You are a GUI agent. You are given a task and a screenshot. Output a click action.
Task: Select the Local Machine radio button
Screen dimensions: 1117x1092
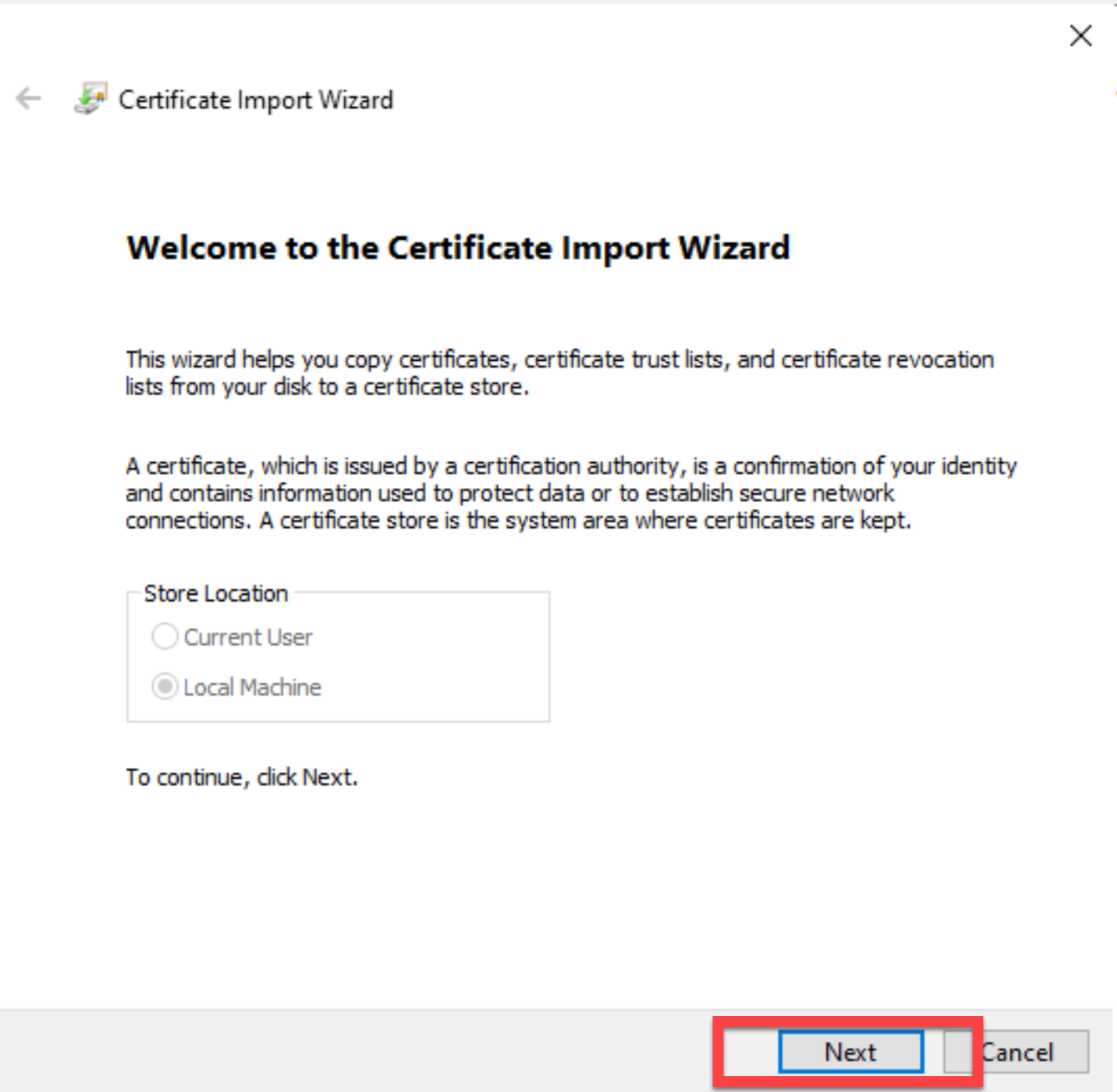(x=165, y=687)
